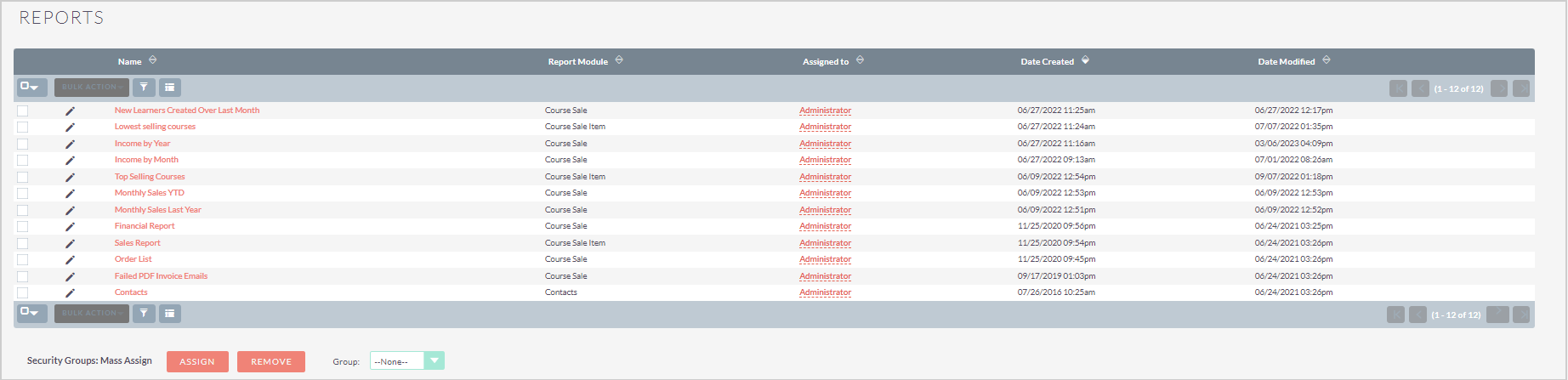Select the Order List row checkbox

point(22,259)
